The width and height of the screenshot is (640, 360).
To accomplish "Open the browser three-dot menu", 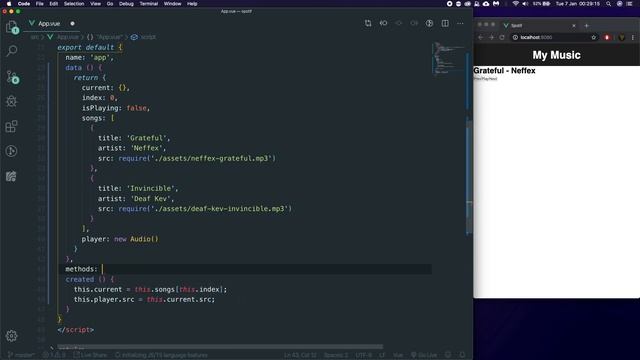I will pos(633,37).
